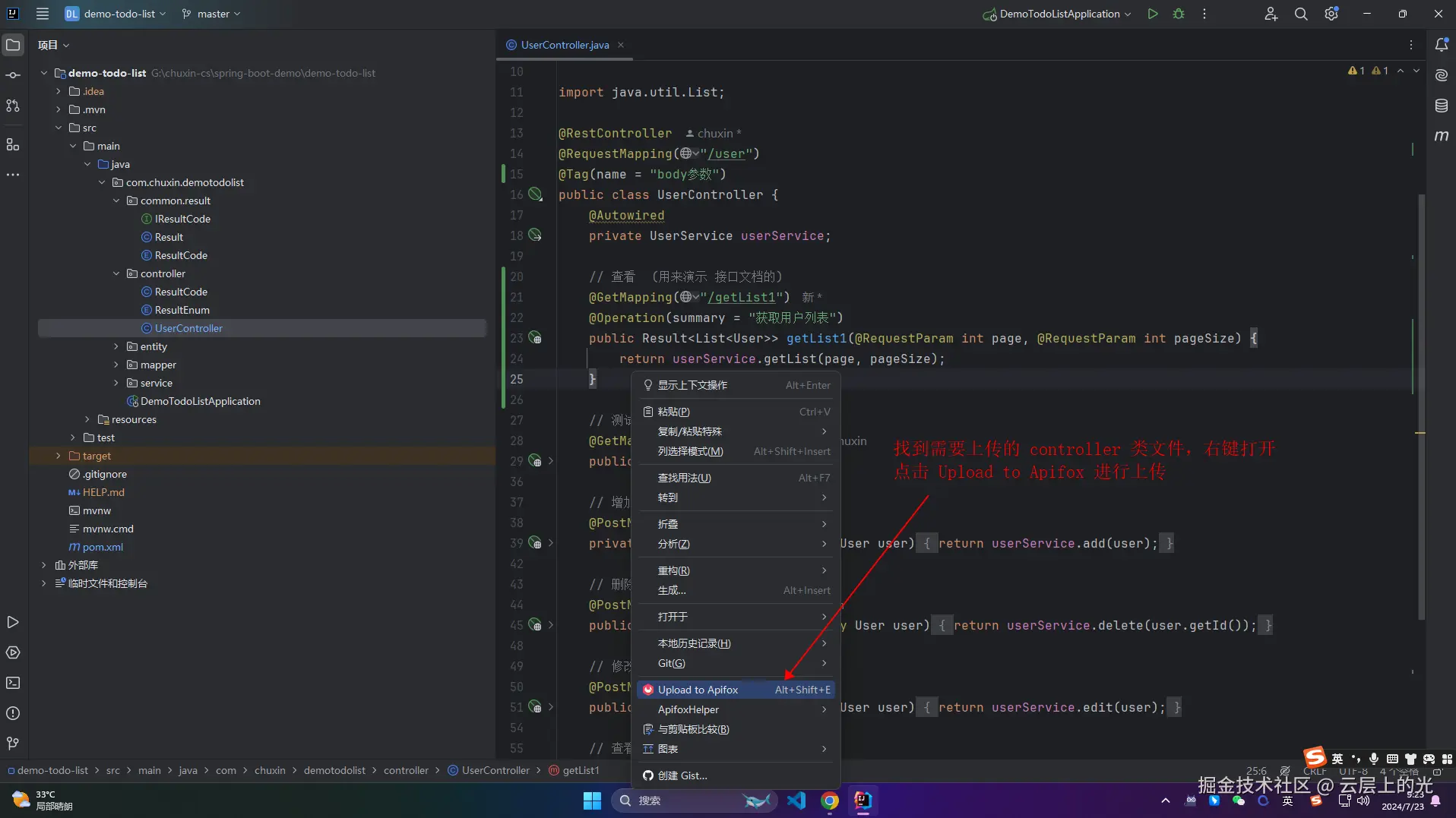This screenshot has height=818, width=1456.
Task: Open more run actions menu
Action: coord(1204,14)
